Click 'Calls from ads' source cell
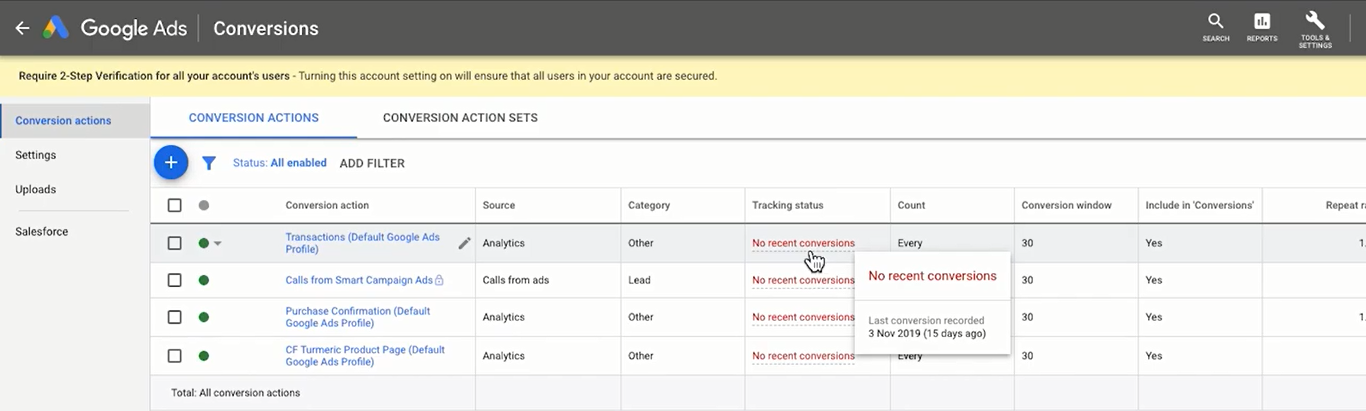The height and width of the screenshot is (411, 1366). tap(515, 281)
